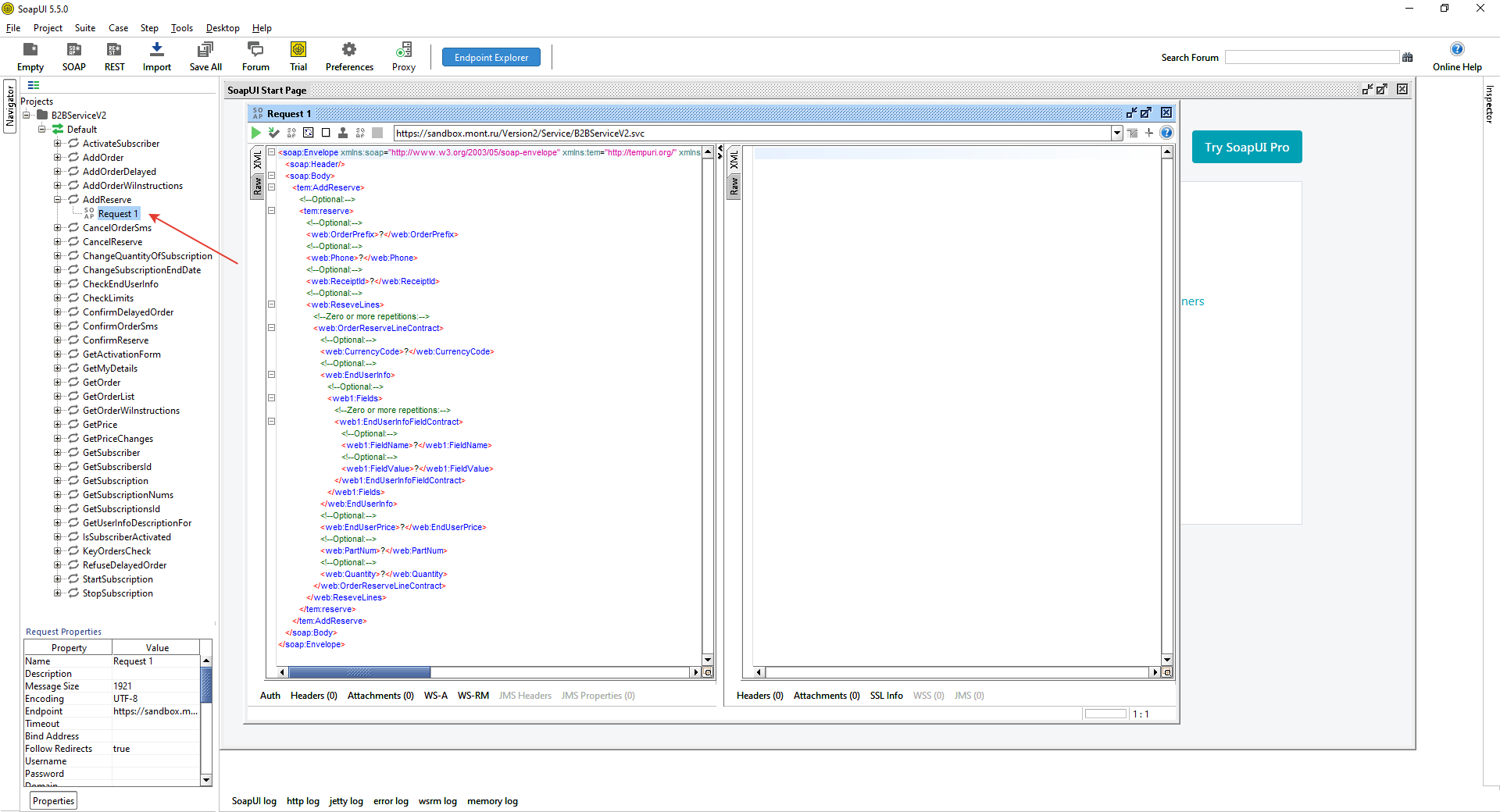Open request help question-mark icon
The image size is (1500, 812).
click(1166, 133)
